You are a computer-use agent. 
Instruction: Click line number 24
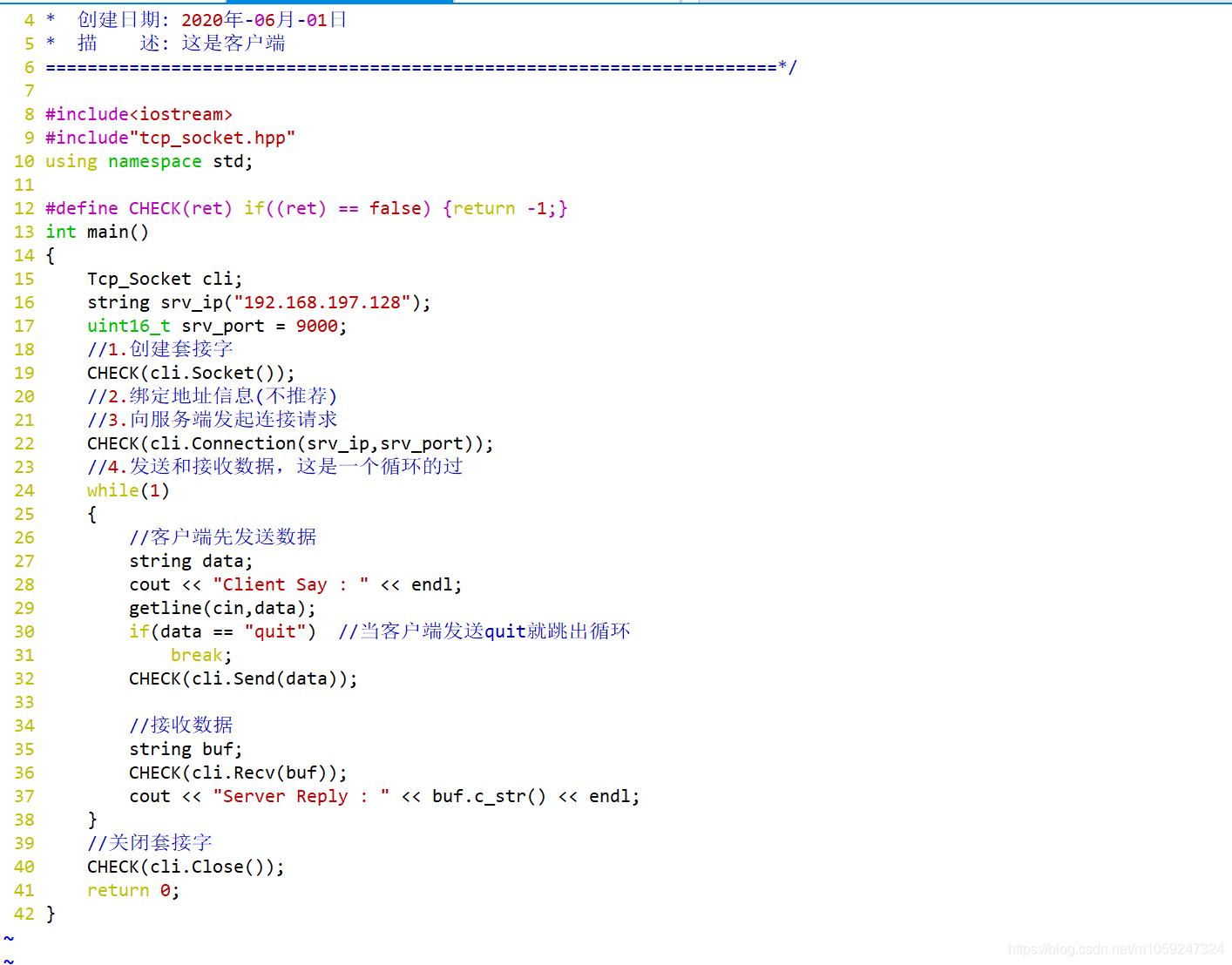click(x=24, y=490)
